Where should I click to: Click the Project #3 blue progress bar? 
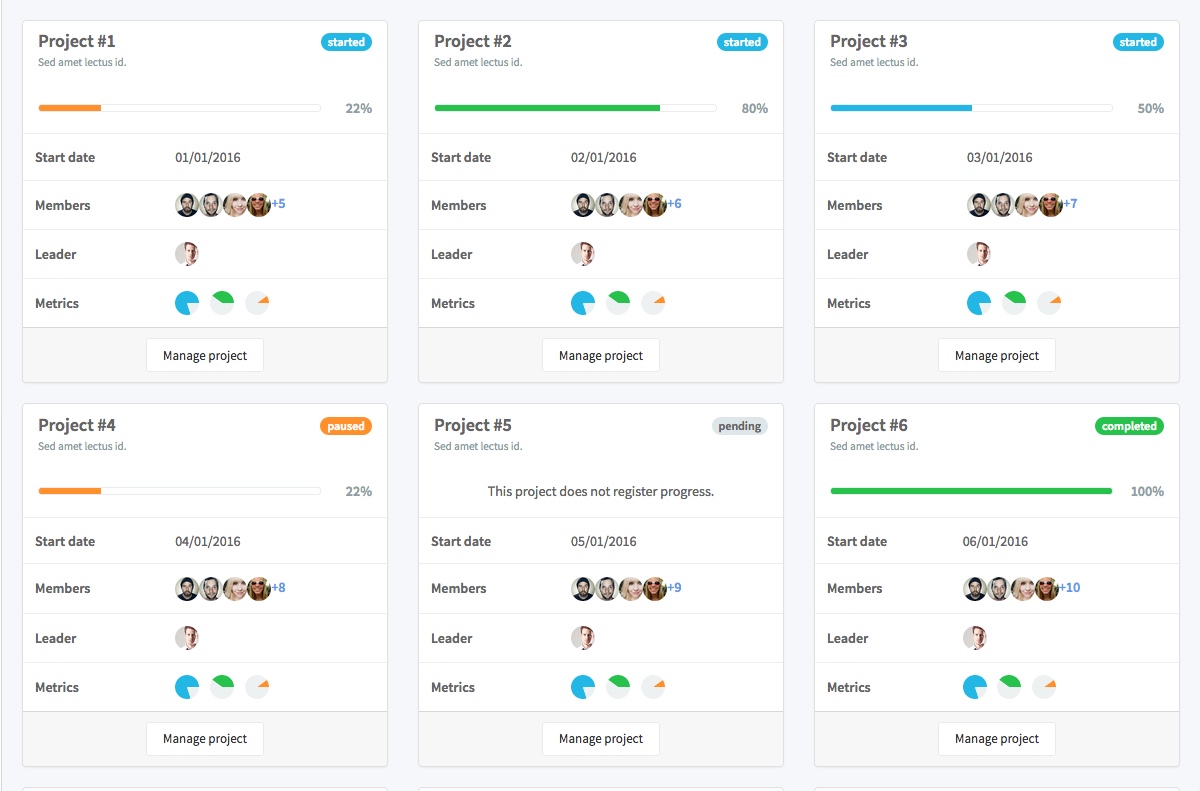coord(901,108)
